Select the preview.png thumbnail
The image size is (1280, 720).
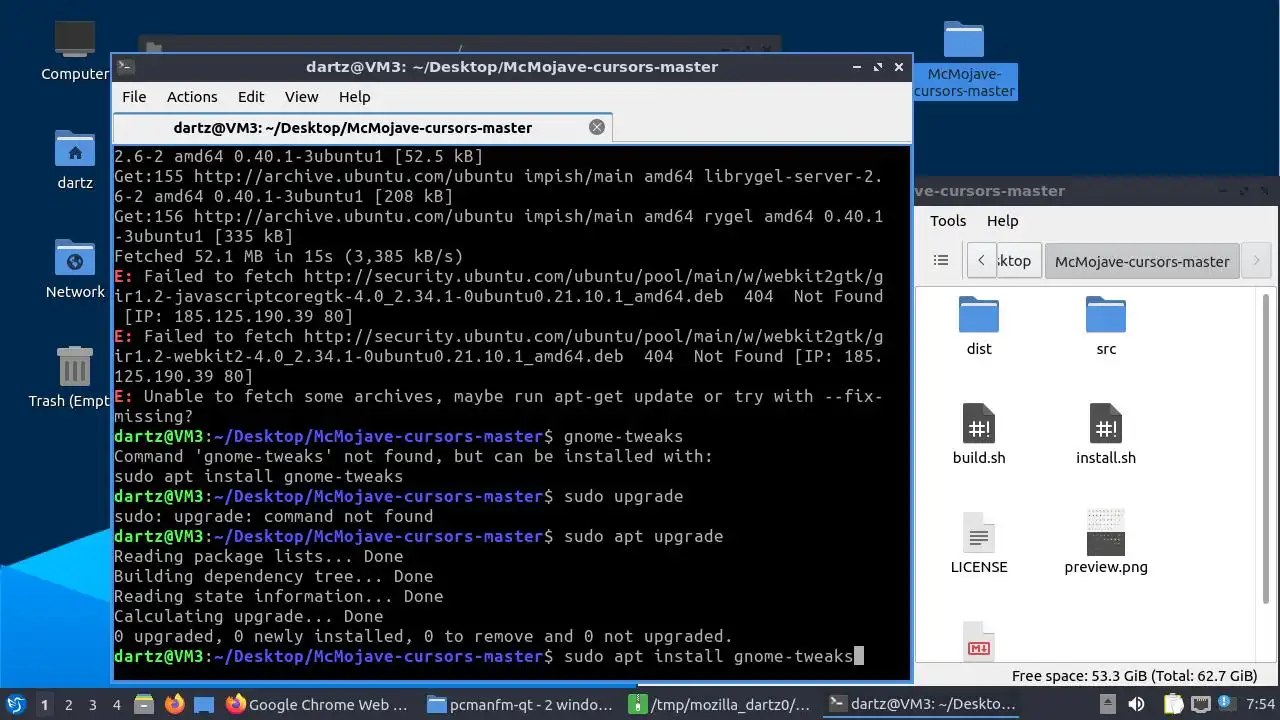click(1106, 543)
